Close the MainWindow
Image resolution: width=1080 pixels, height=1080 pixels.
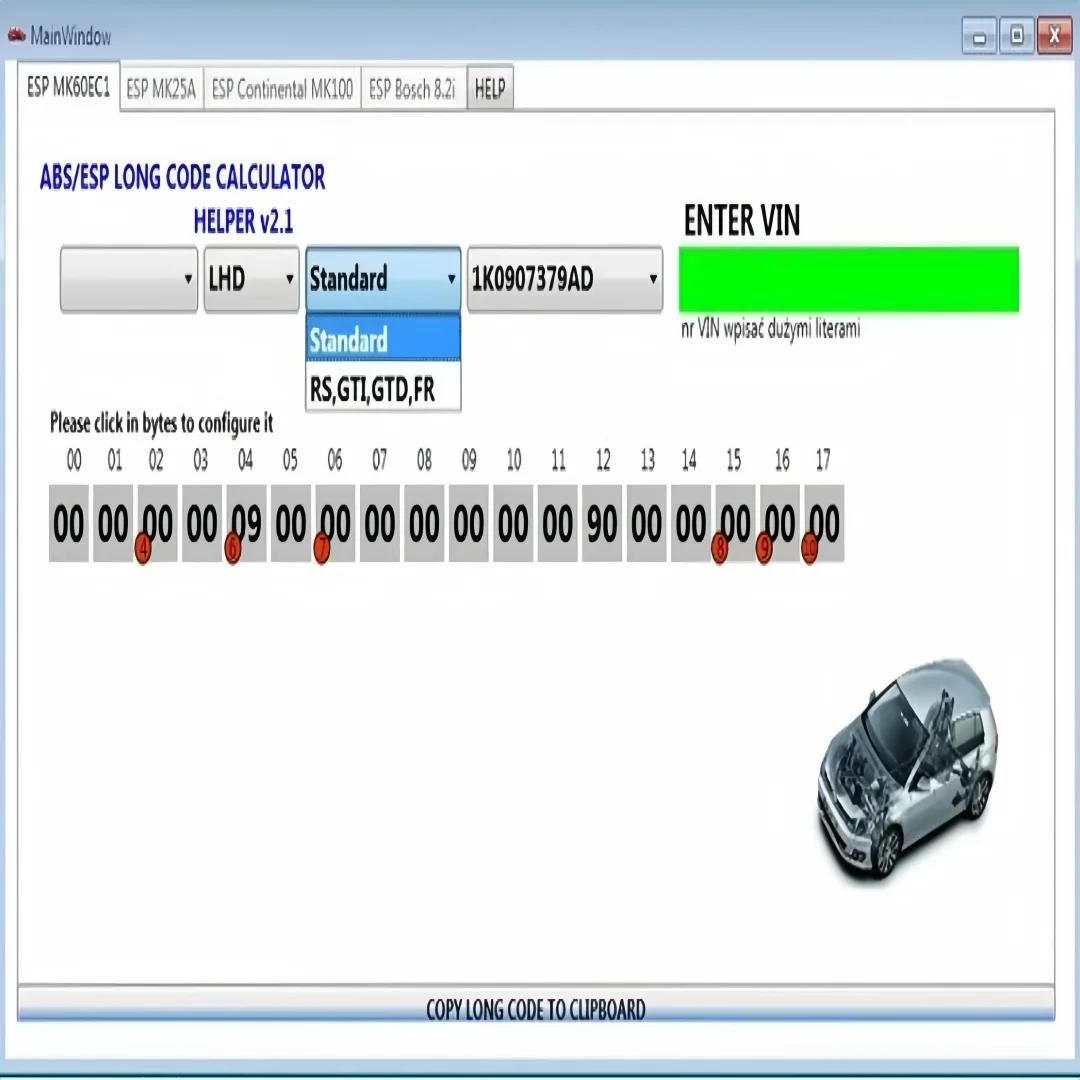(1054, 36)
